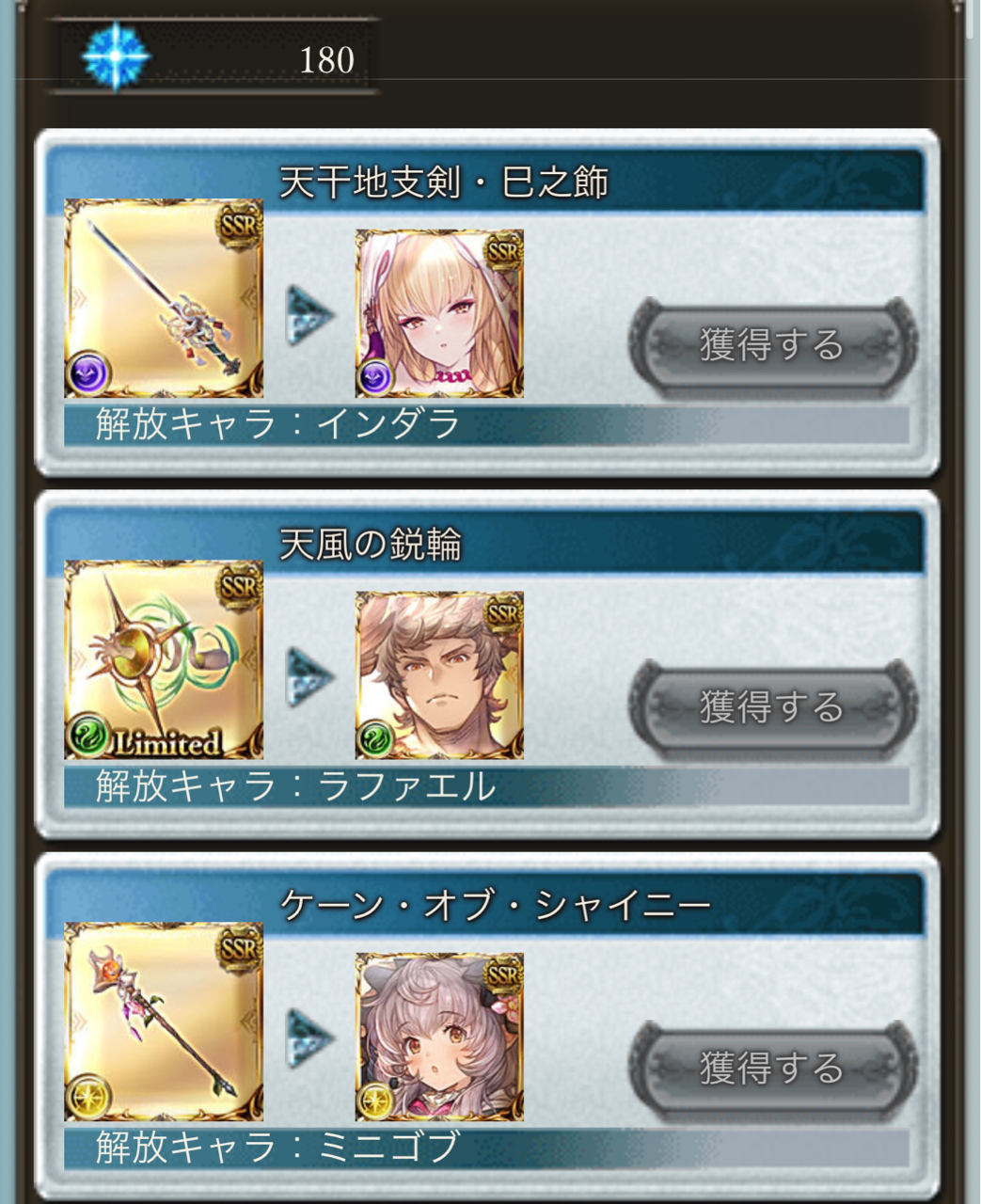Tap the blue crystal currency icon
981x1204 pixels.
[116, 56]
